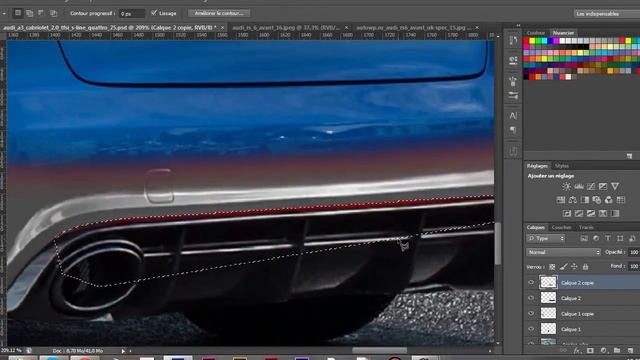Viewport: 640px width, 360px height.
Task: Hide the Calque 2 copie layer
Action: tap(531, 282)
